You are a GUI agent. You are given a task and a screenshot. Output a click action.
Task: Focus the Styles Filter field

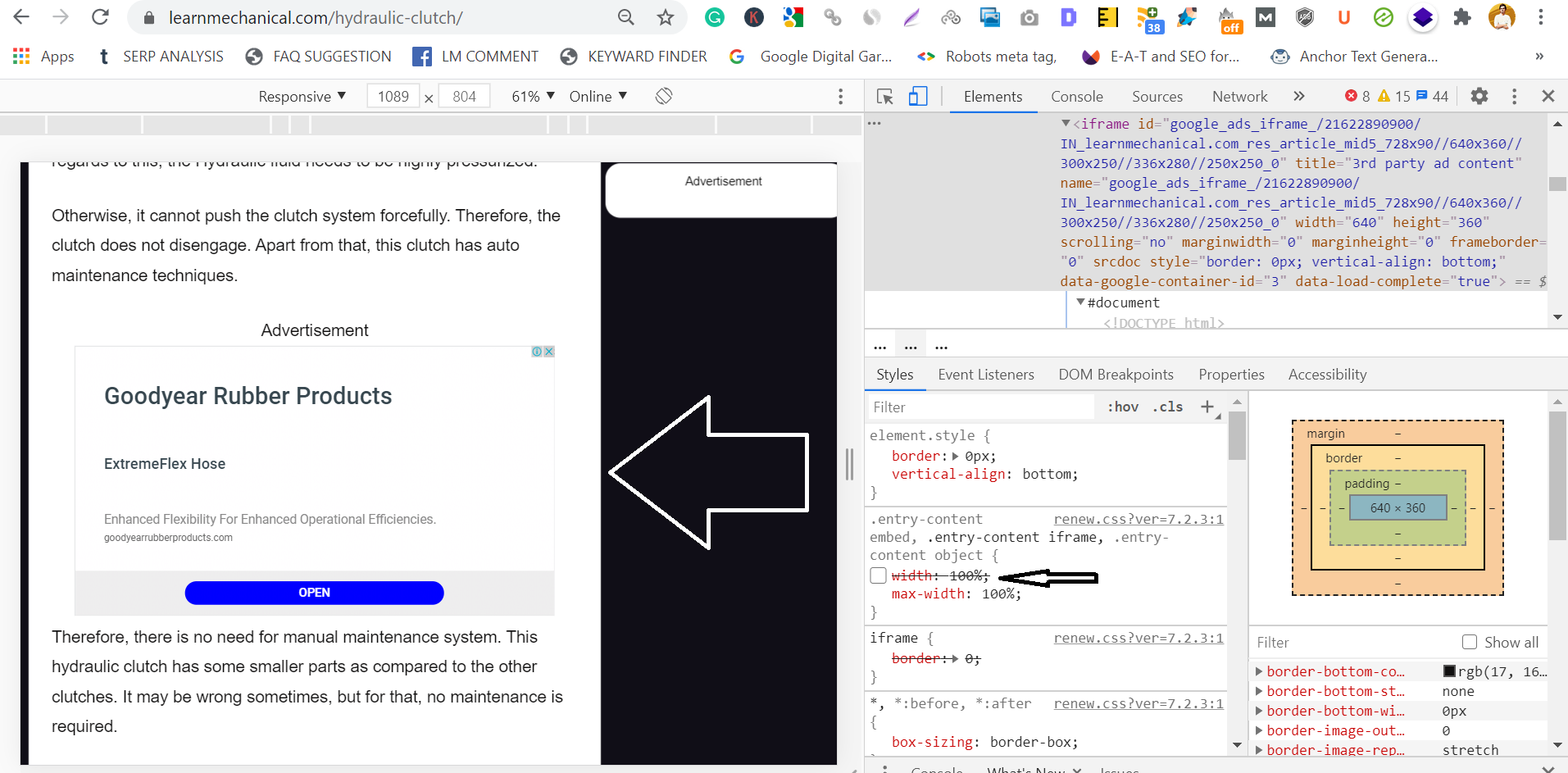coord(980,407)
